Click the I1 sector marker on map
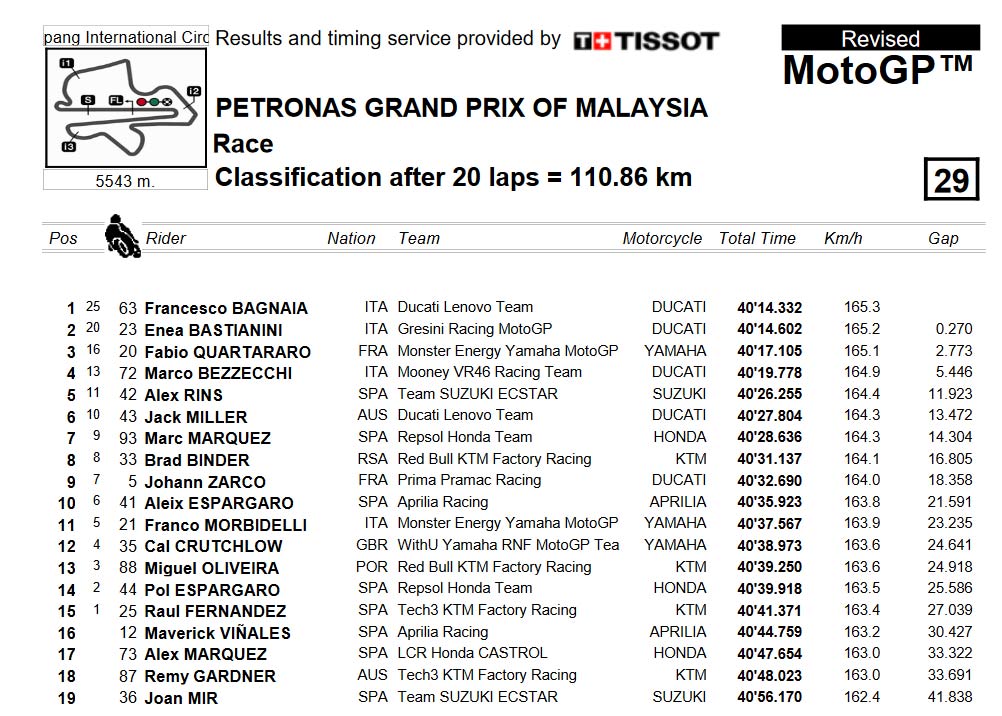 pos(67,63)
